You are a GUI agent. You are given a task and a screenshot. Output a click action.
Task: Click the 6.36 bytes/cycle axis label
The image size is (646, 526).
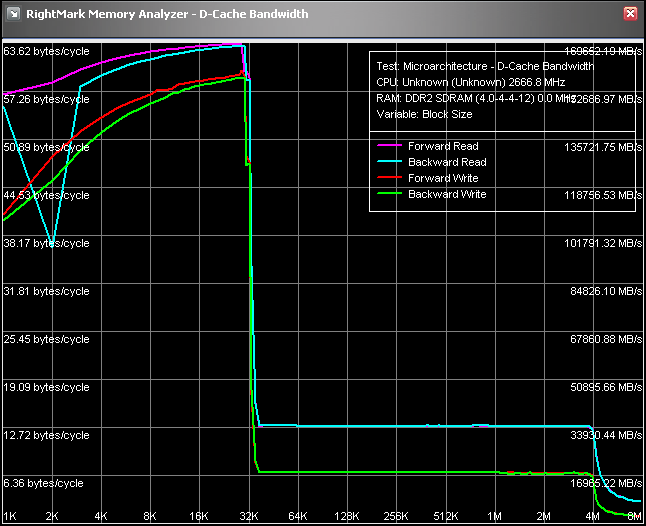click(44, 484)
